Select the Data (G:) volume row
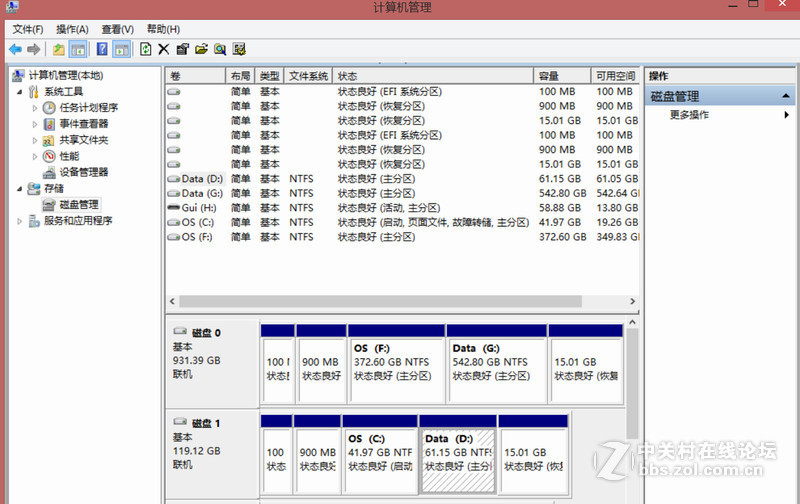 (x=403, y=193)
